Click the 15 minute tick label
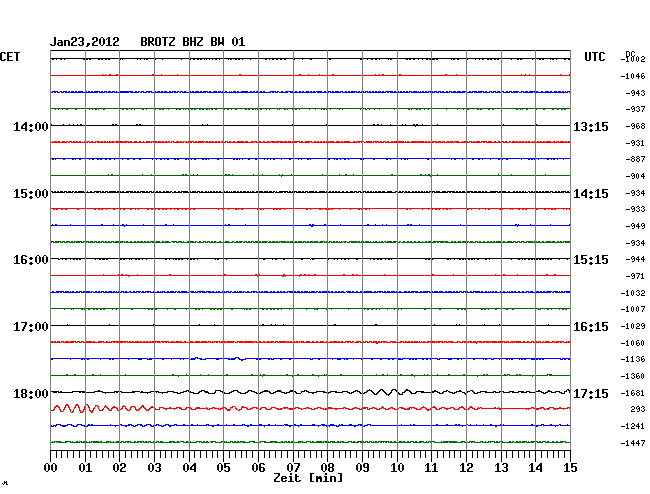 pos(569,467)
